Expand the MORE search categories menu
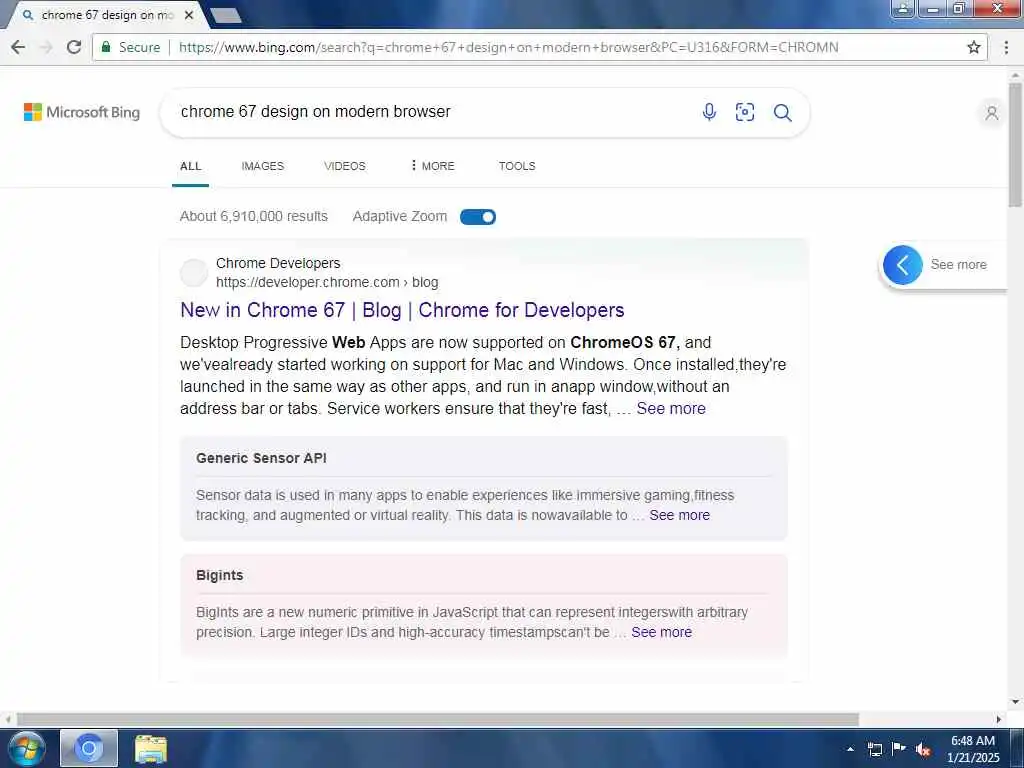The height and width of the screenshot is (768, 1024). [x=432, y=166]
